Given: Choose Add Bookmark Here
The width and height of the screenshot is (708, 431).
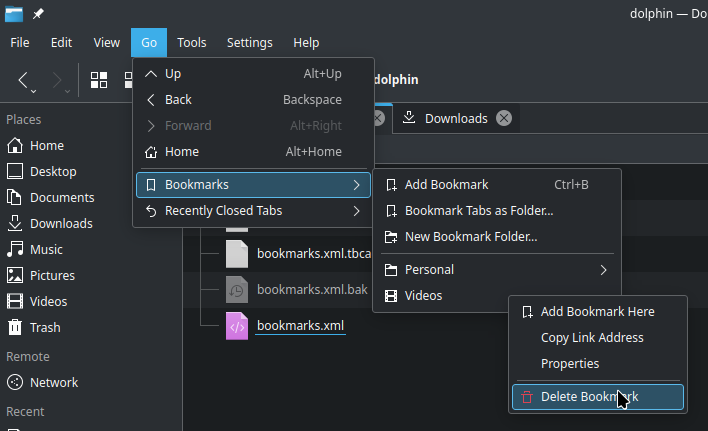Looking at the screenshot, I should (598, 312).
